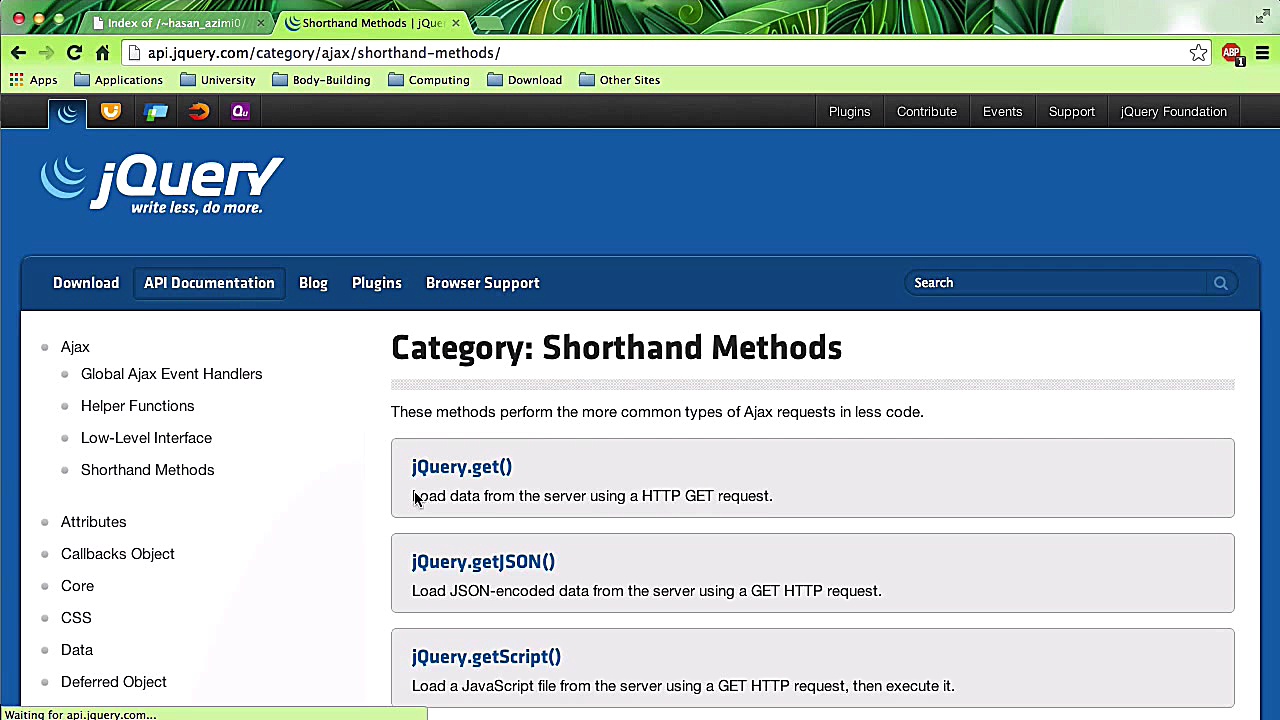Viewport: 1280px width, 720px height.
Task: Click the jQuery logo banner
Action: click(x=162, y=185)
